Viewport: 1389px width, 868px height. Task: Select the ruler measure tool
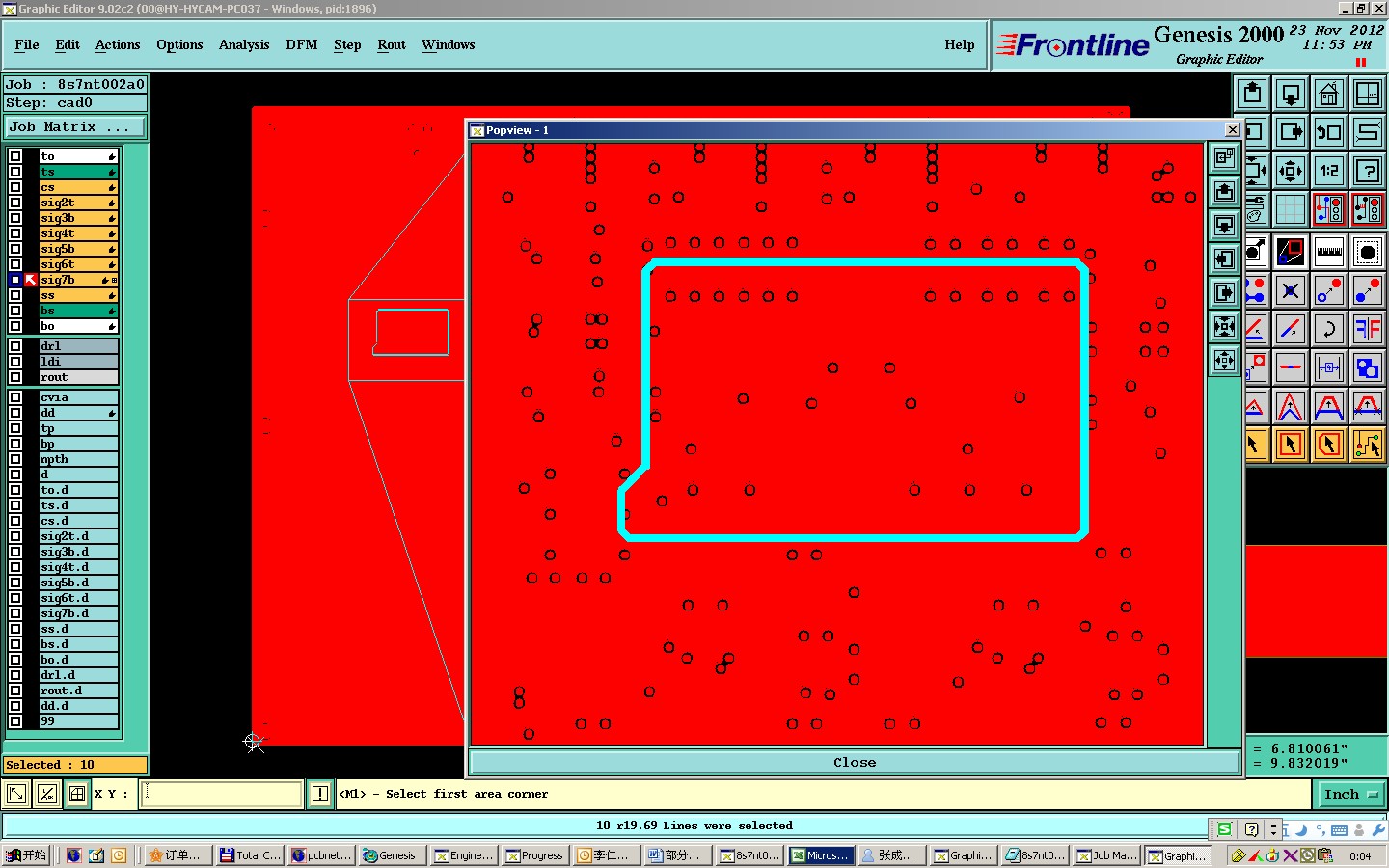pos(1329,253)
